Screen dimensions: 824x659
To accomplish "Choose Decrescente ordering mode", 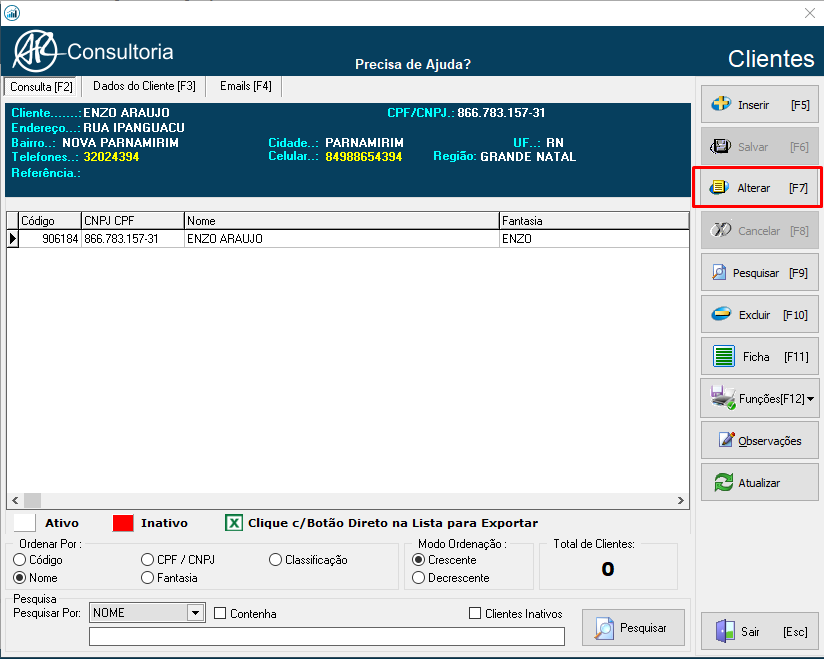I will tap(418, 578).
